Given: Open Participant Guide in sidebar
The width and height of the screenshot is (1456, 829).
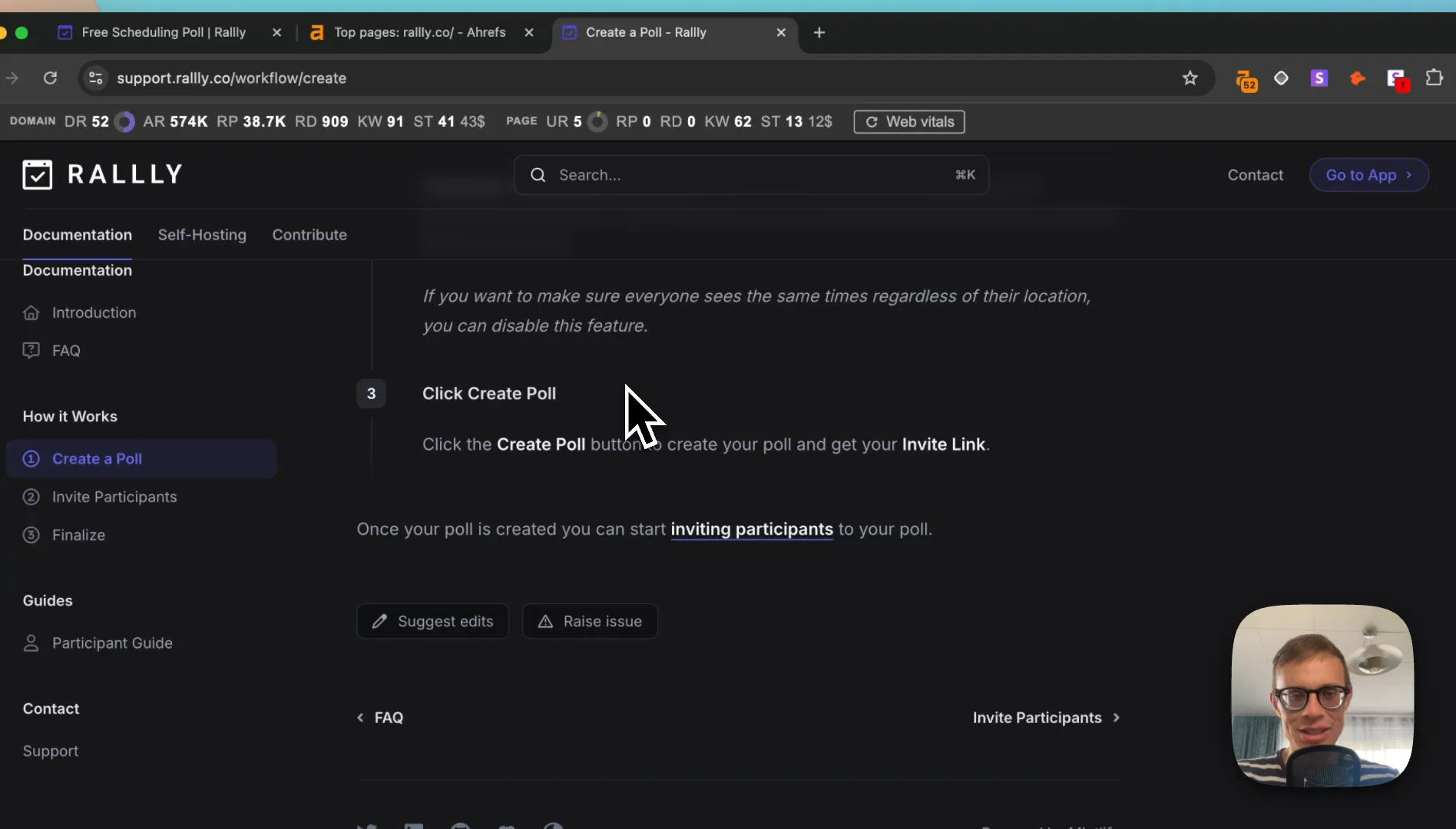Looking at the screenshot, I should click(x=112, y=643).
